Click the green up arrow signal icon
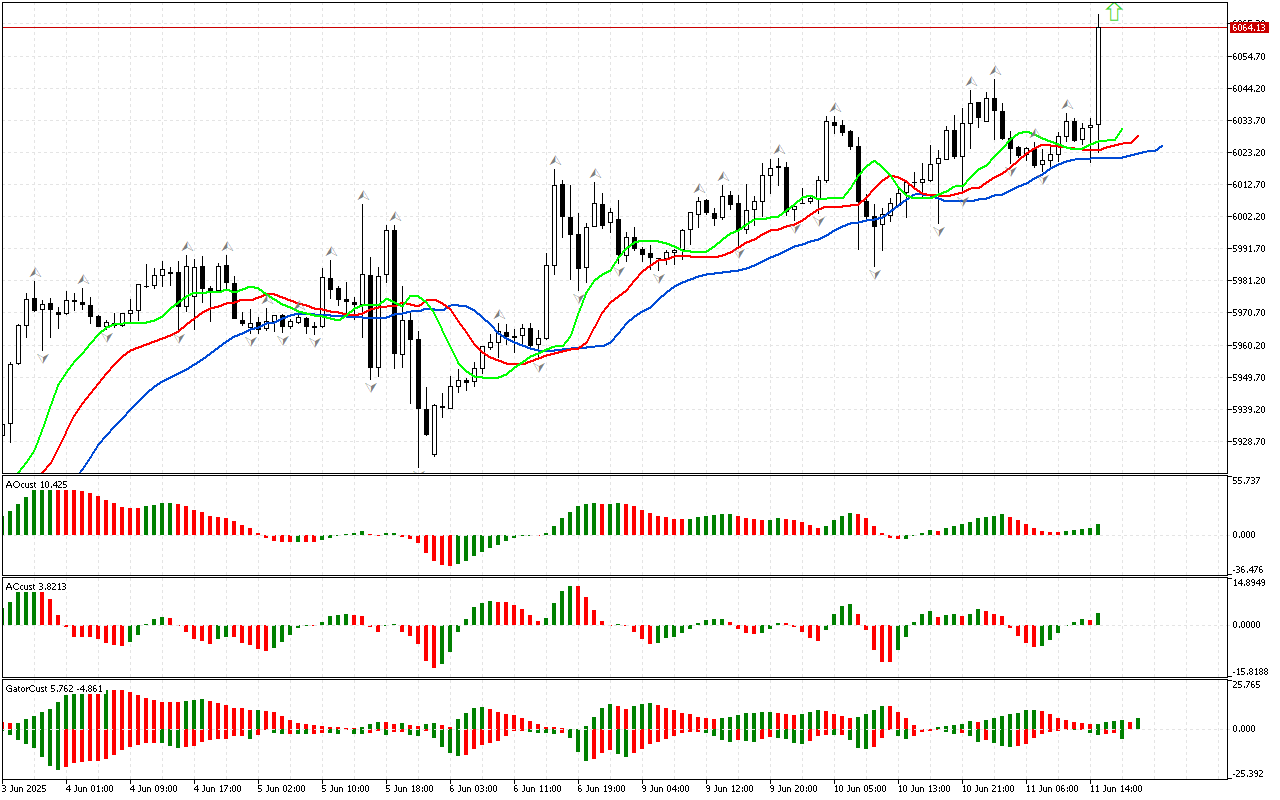Image resolution: width=1280 pixels, height=800 pixels. point(1114,12)
